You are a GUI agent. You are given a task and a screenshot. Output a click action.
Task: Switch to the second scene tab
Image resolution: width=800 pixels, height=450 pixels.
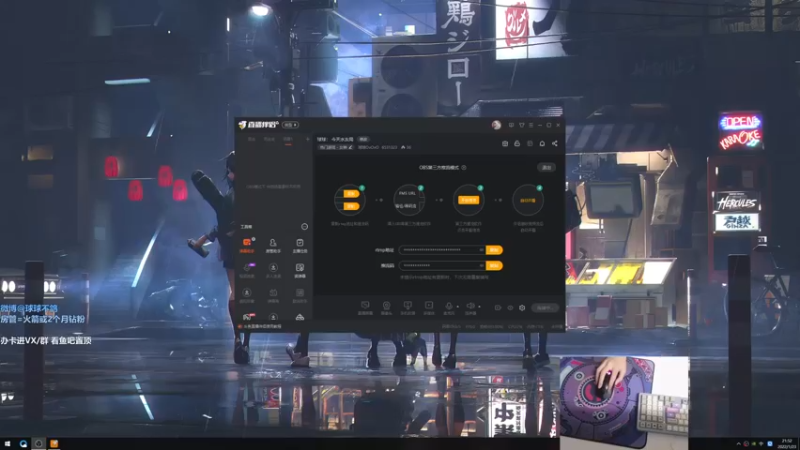coord(269,139)
